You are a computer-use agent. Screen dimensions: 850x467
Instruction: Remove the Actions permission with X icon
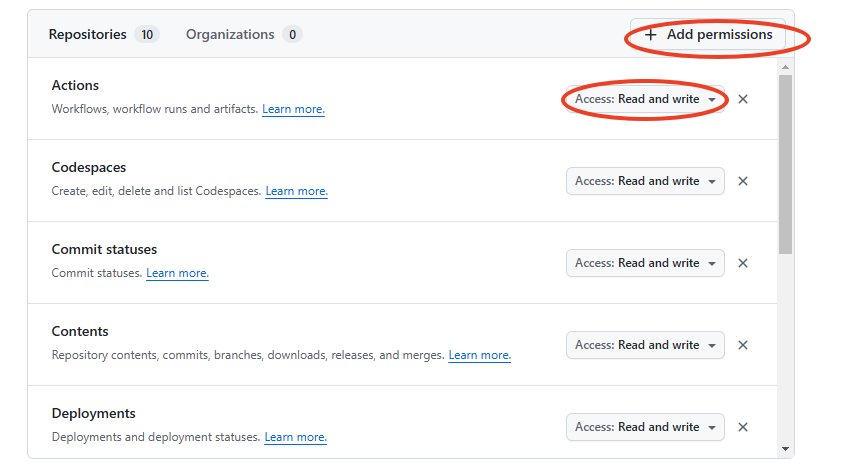click(x=743, y=99)
